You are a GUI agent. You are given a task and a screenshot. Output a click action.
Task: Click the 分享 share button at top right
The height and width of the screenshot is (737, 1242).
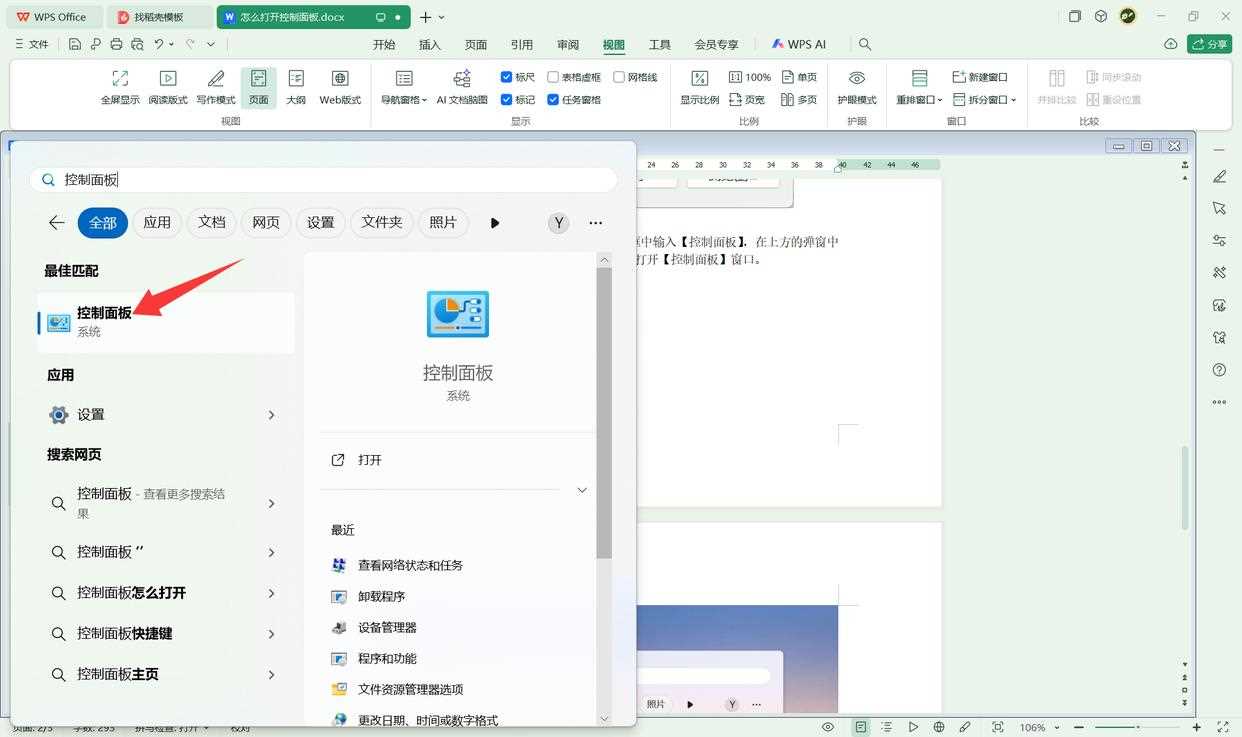click(1210, 44)
